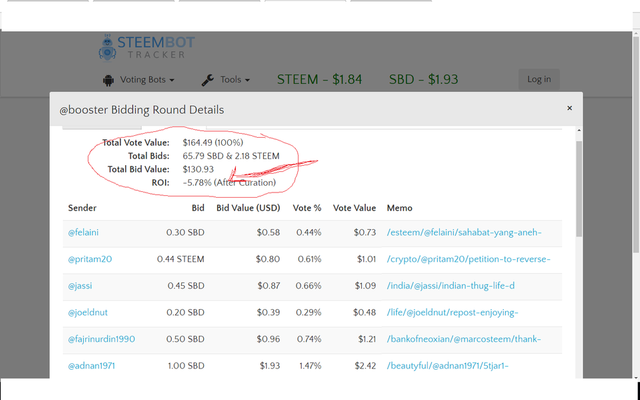Click the $2.42 vote value cell
Image resolution: width=640 pixels, height=400 pixels.
tap(365, 366)
